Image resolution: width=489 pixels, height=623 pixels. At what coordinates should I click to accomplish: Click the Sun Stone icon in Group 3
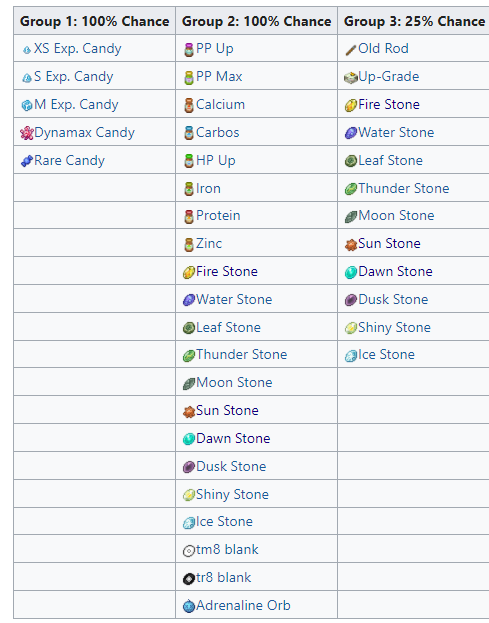click(x=351, y=245)
